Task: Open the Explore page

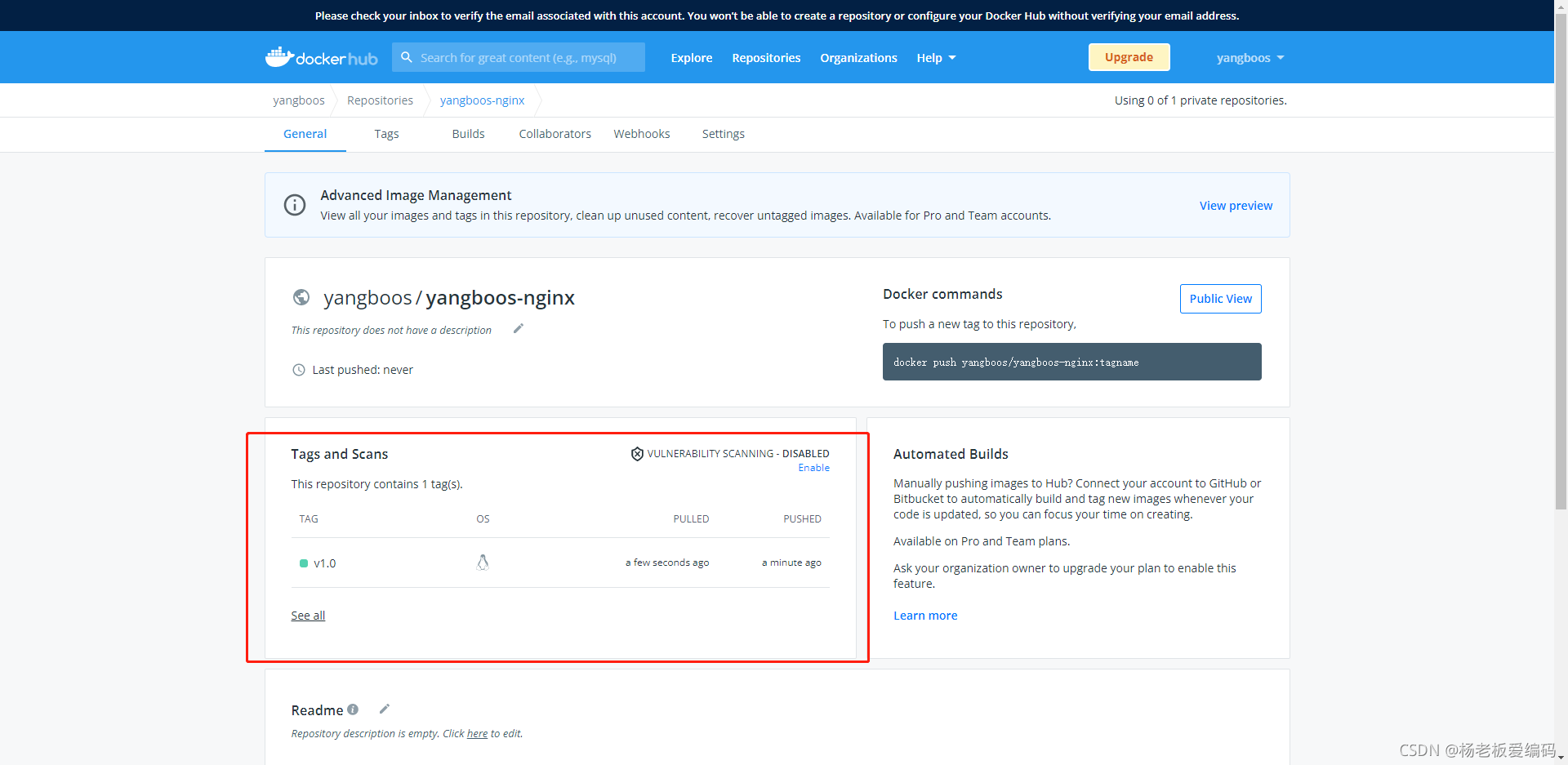Action: click(692, 58)
